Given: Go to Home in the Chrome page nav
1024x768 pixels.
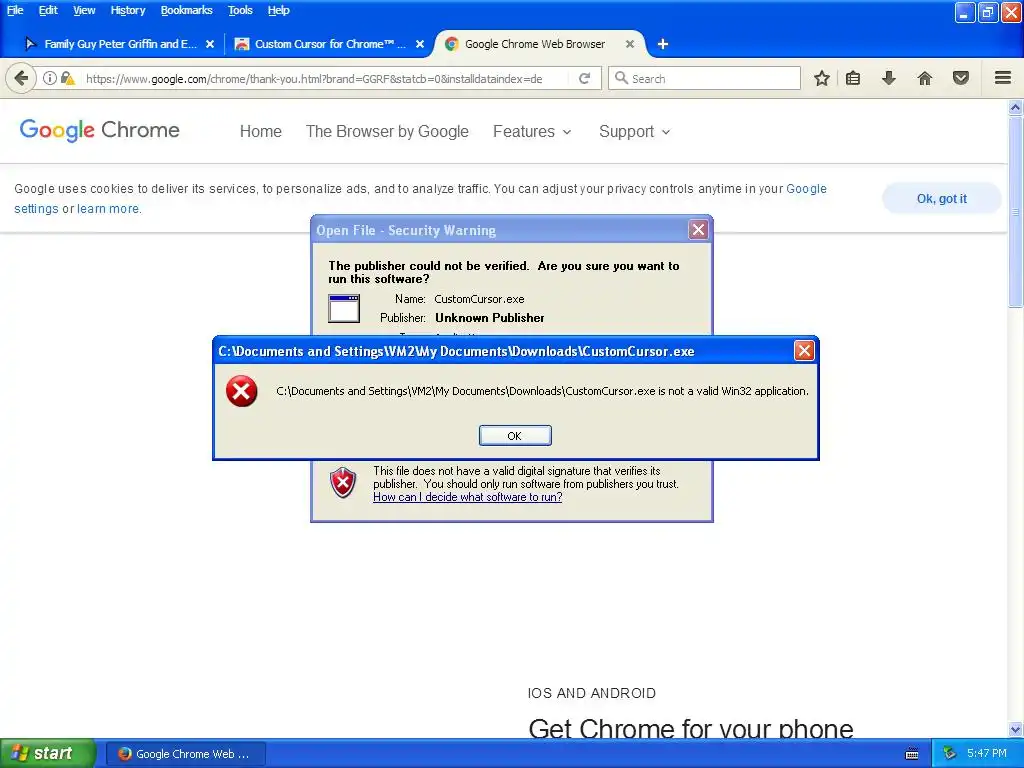Looking at the screenshot, I should (x=261, y=131).
